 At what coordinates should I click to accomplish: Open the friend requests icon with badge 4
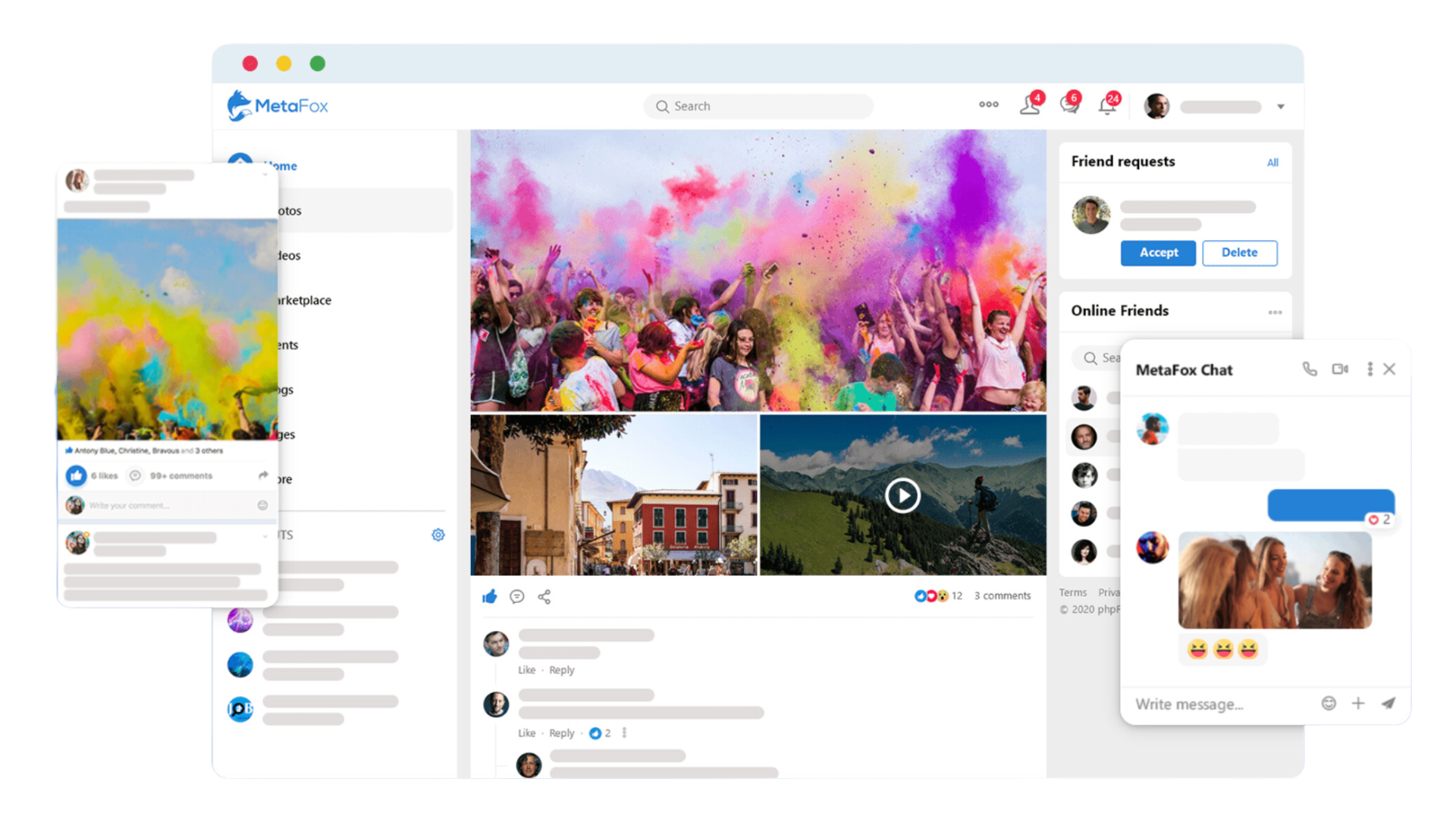pos(1031,106)
